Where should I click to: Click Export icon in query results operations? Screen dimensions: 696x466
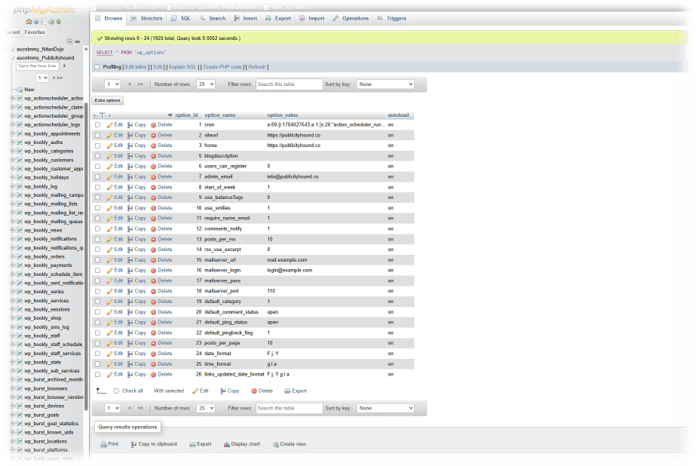pyautogui.click(x=192, y=444)
